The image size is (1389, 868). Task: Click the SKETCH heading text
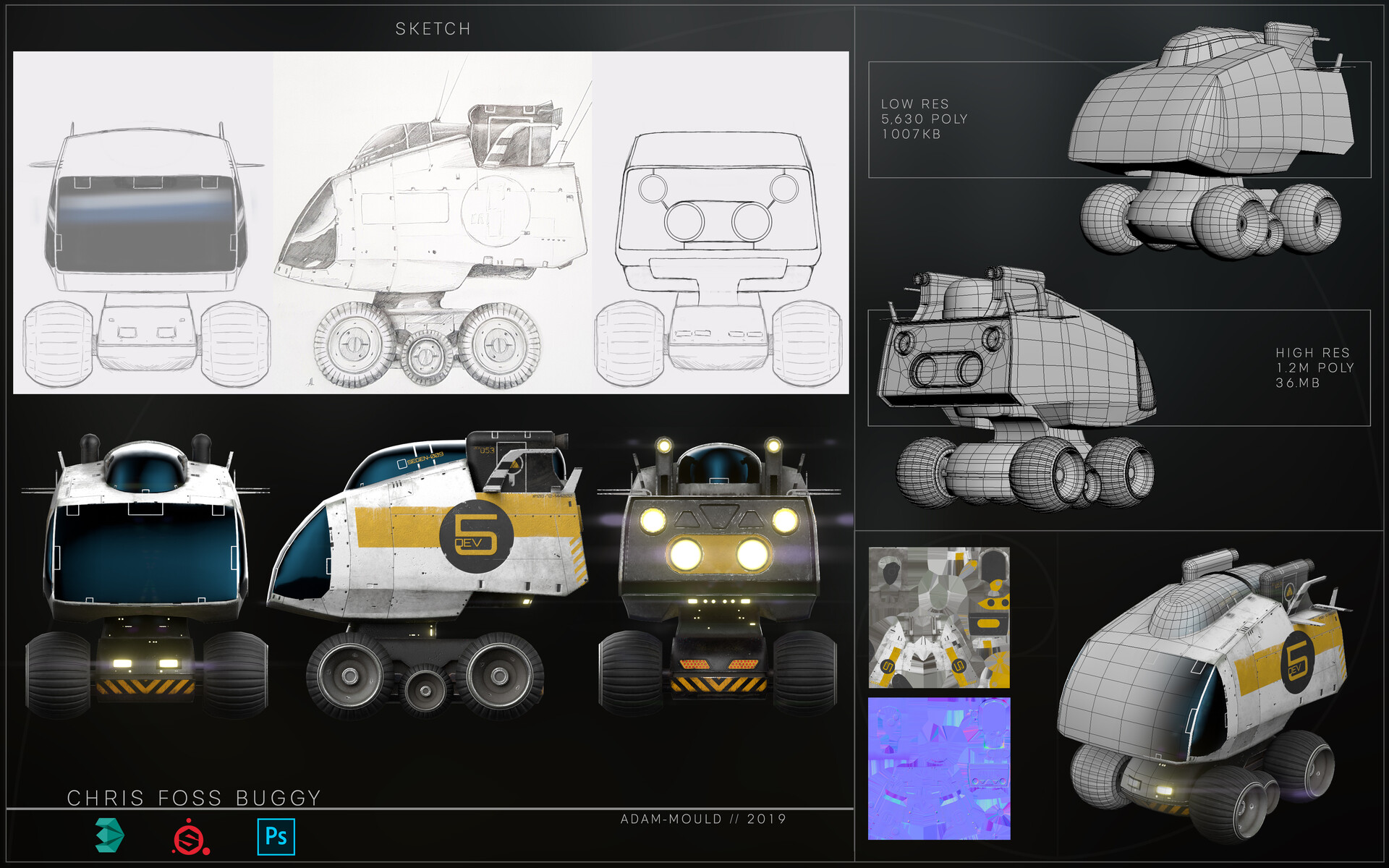pos(433,29)
